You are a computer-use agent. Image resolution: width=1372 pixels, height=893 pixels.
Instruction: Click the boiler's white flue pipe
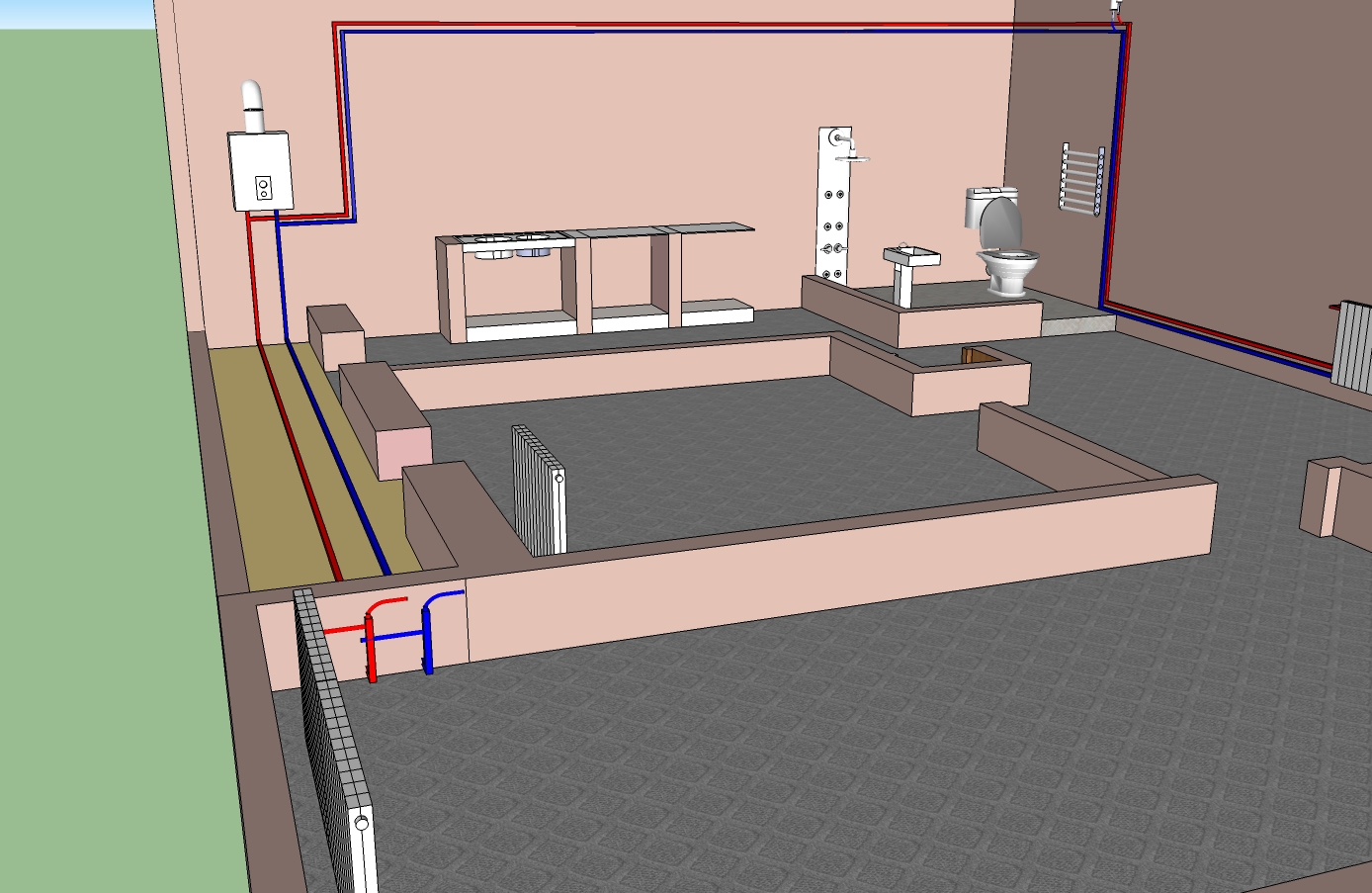click(254, 109)
